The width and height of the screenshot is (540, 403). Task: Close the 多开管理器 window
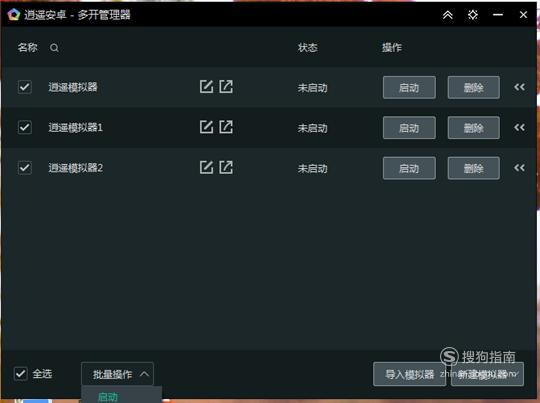coord(523,15)
